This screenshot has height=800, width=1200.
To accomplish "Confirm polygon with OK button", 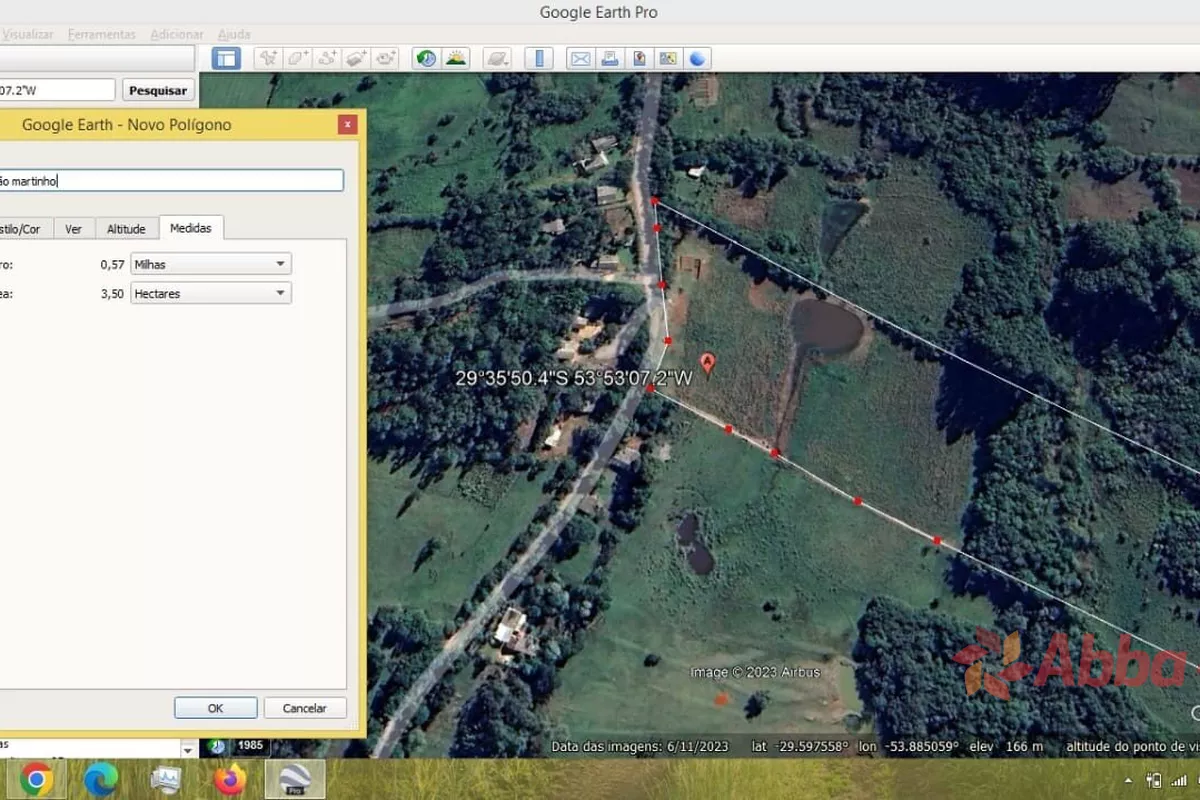I will click(x=215, y=708).
